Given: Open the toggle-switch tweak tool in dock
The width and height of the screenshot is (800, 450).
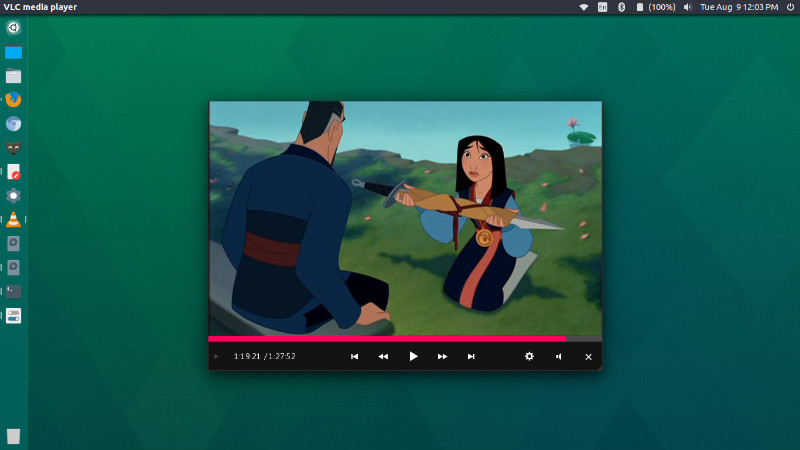Looking at the screenshot, I should pos(13,316).
